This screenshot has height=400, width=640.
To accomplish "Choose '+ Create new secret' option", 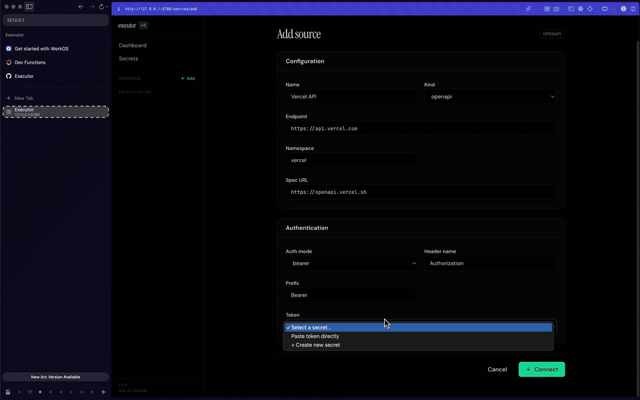I will tap(418, 345).
